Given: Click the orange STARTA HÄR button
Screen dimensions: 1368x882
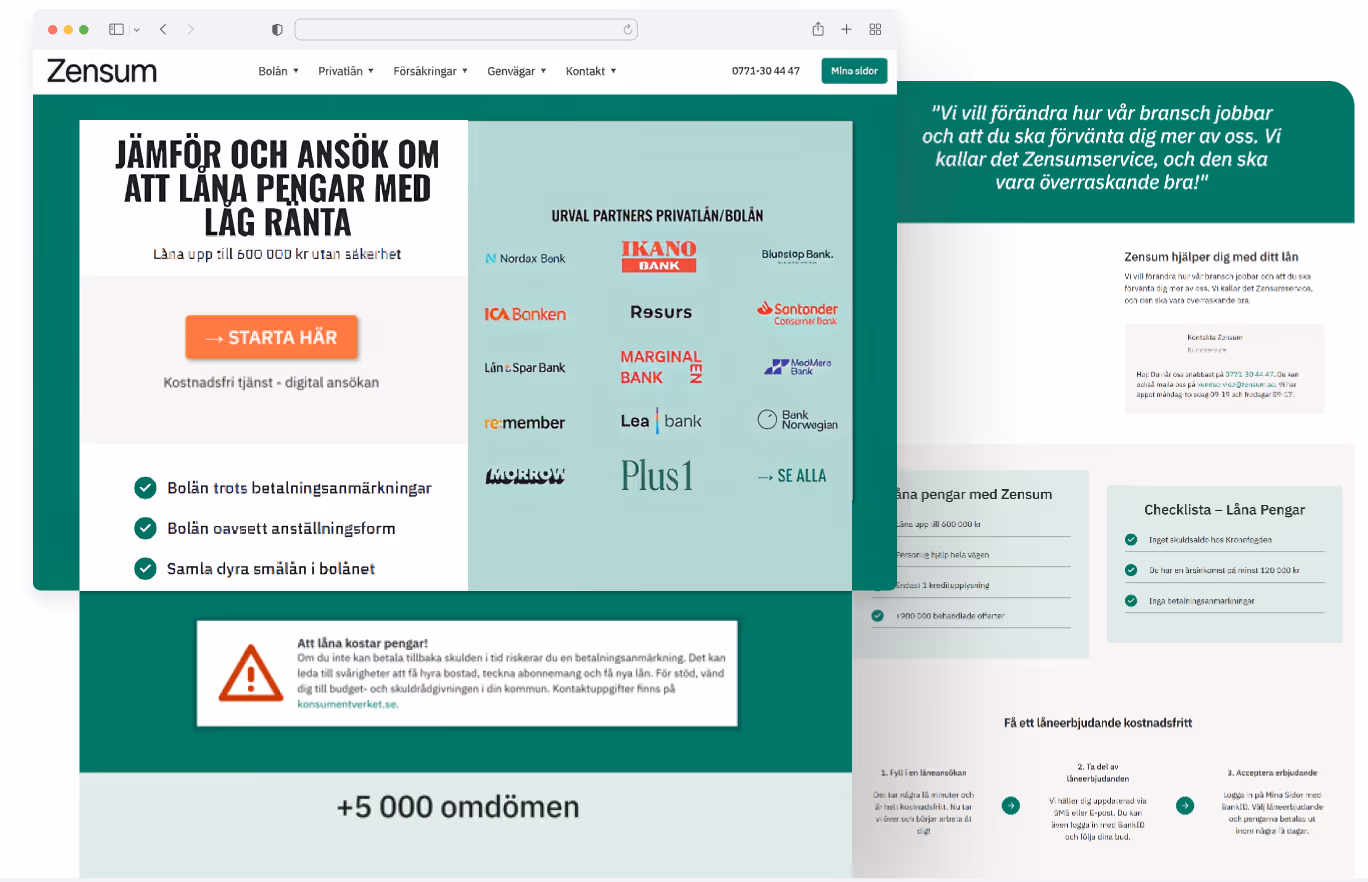Looking at the screenshot, I should (271, 337).
